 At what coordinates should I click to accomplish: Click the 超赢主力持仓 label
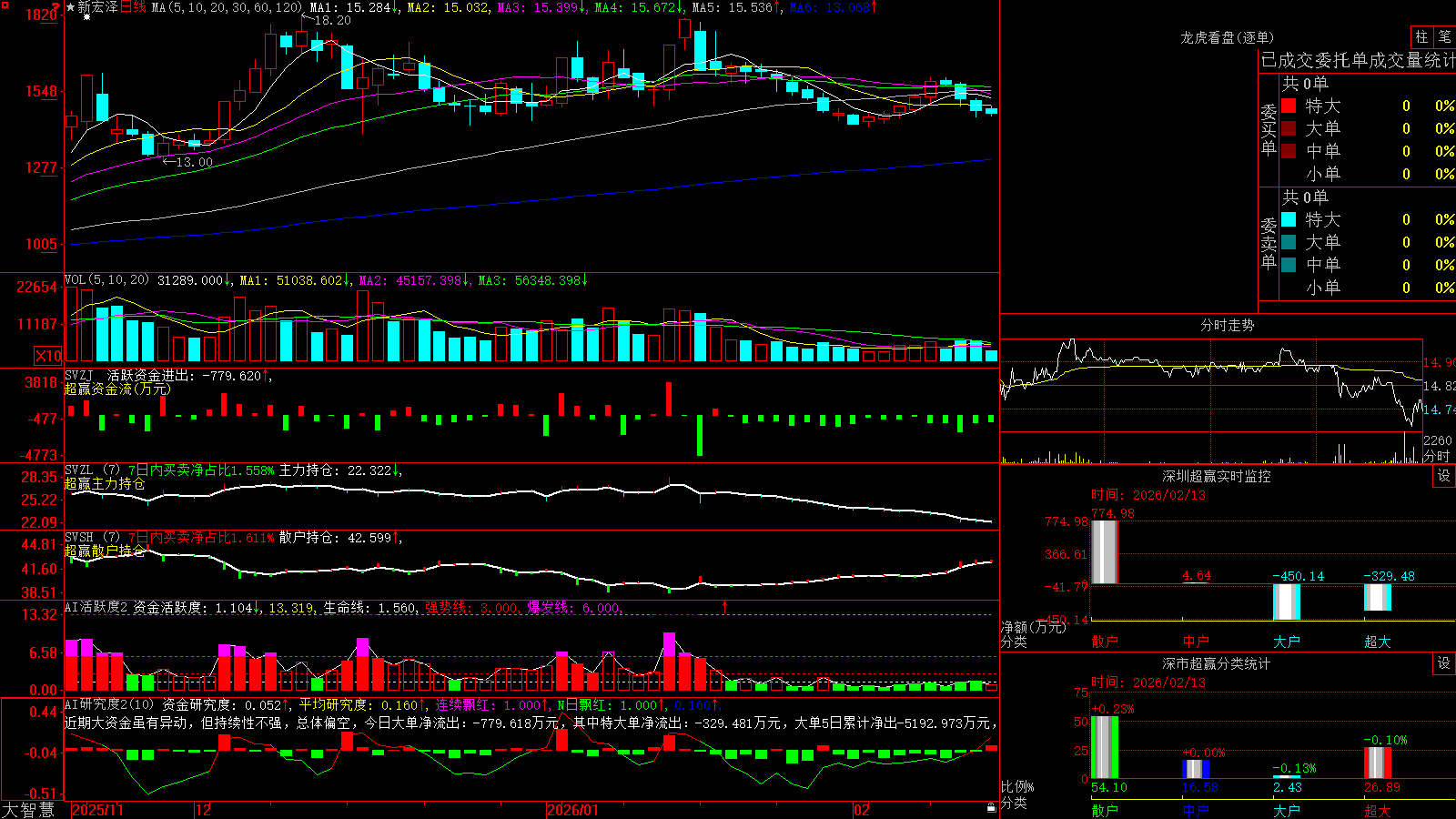(x=105, y=484)
